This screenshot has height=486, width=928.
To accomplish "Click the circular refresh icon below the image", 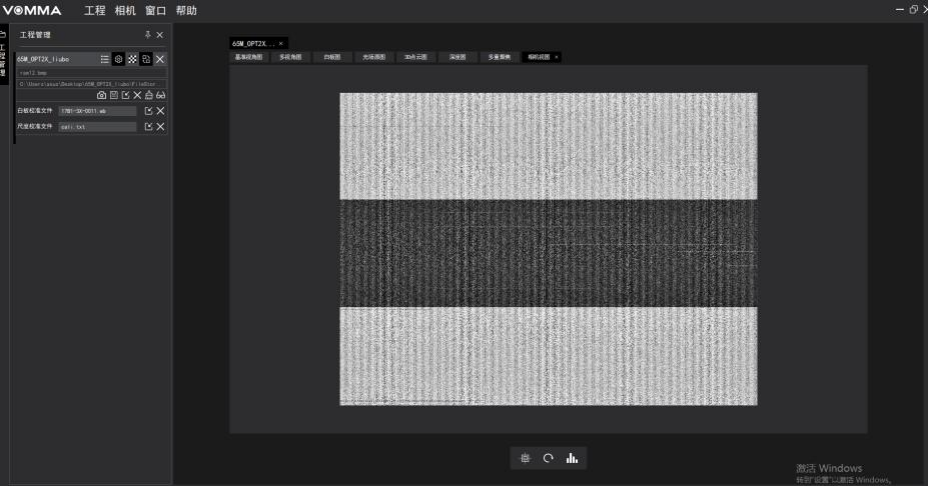I will pyautogui.click(x=548, y=459).
